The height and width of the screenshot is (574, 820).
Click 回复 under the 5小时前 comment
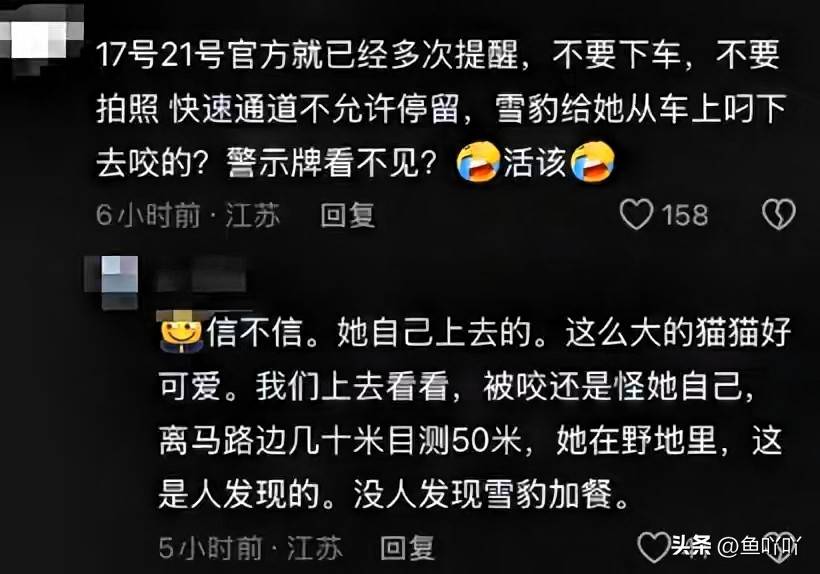click(x=407, y=548)
